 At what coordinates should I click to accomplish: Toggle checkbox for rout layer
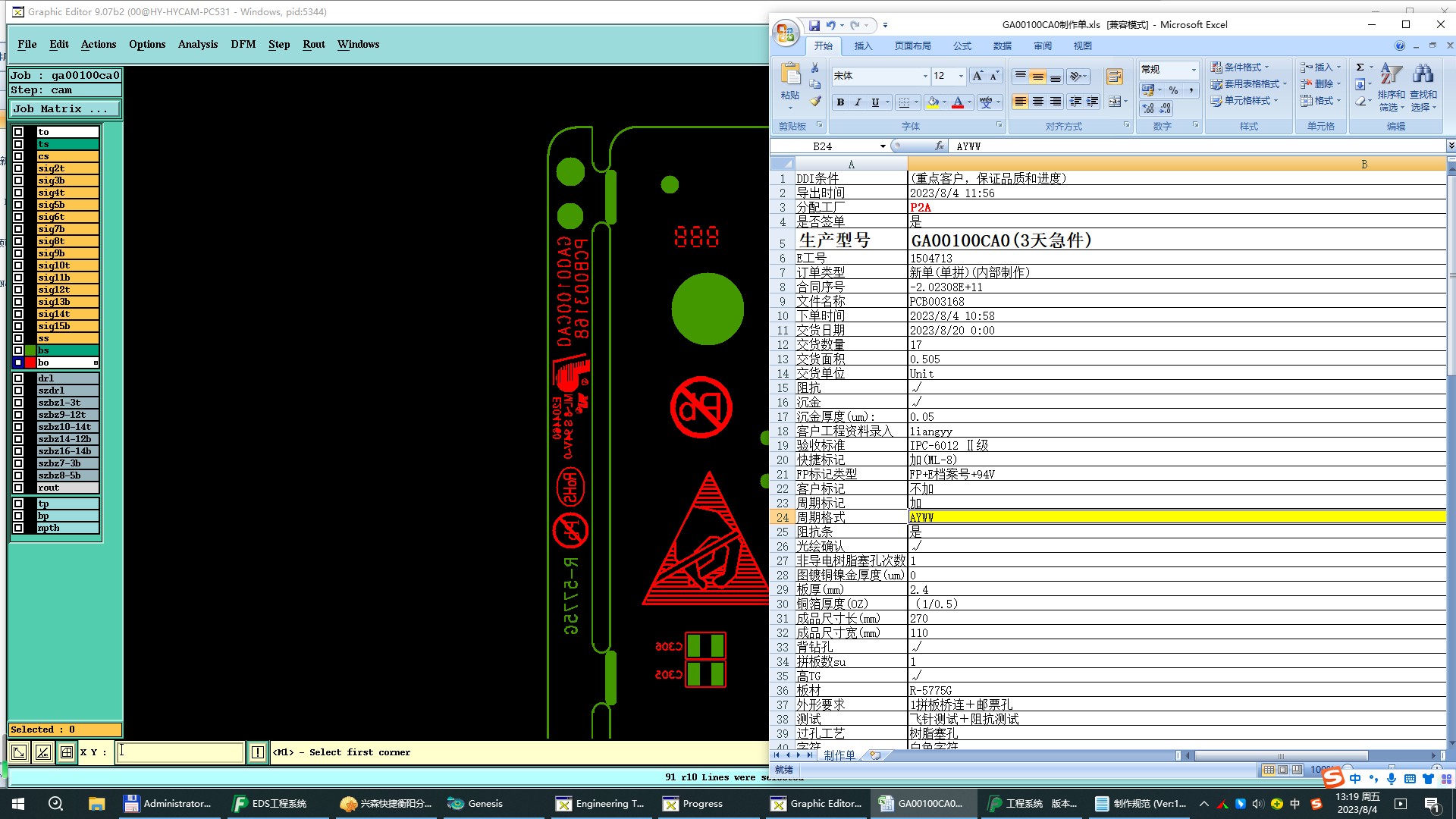coord(18,488)
